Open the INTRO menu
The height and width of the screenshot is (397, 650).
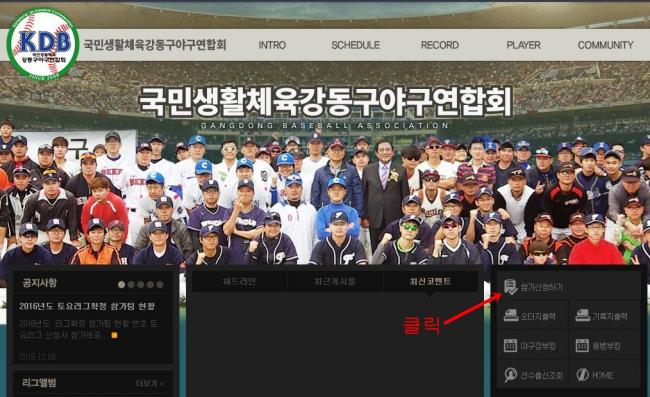(272, 45)
